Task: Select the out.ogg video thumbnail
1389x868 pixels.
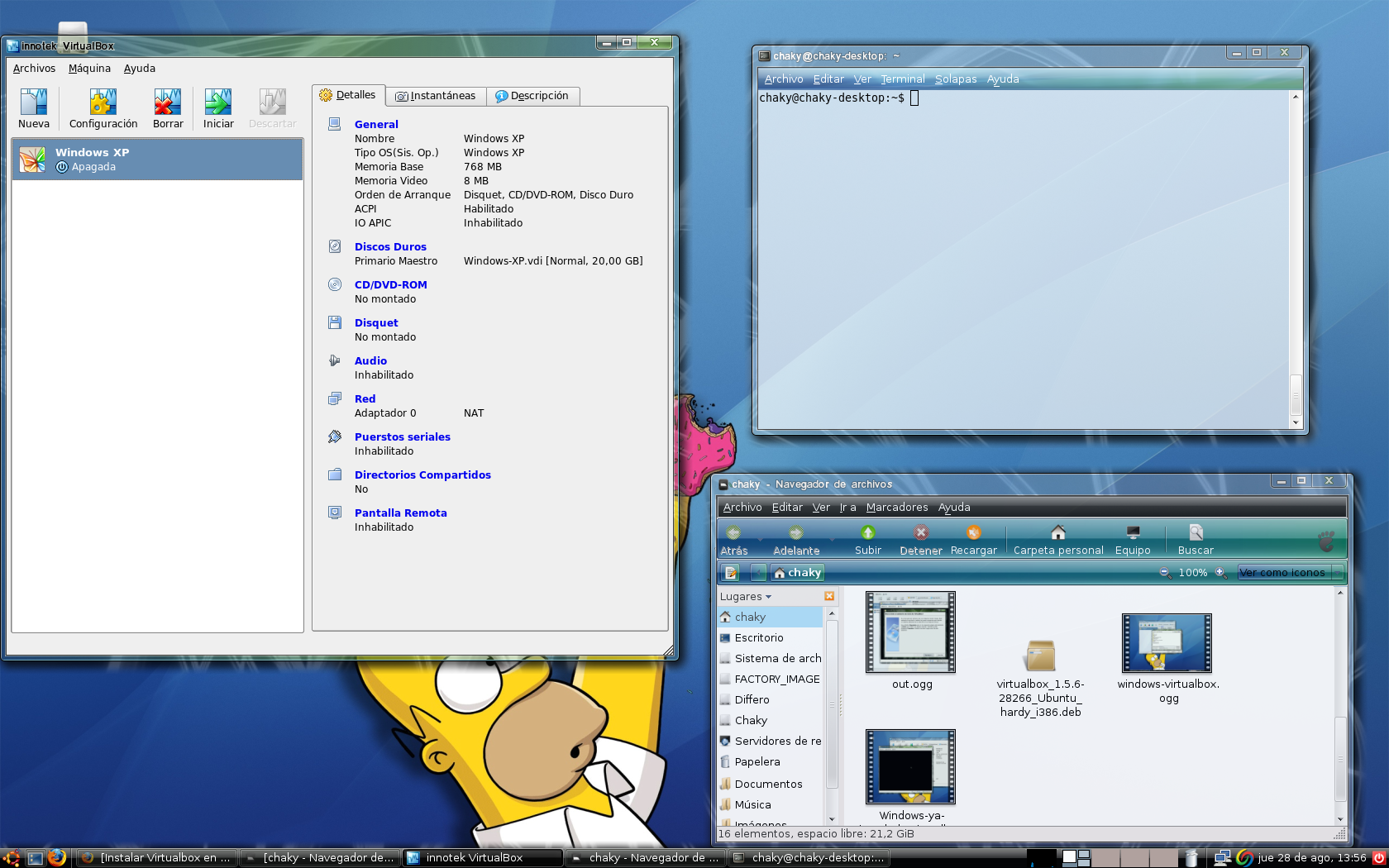Action: (910, 632)
